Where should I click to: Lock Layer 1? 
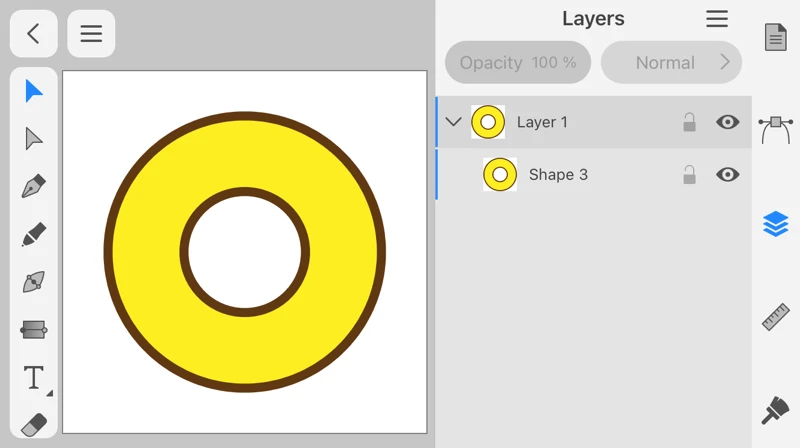[x=689, y=122]
